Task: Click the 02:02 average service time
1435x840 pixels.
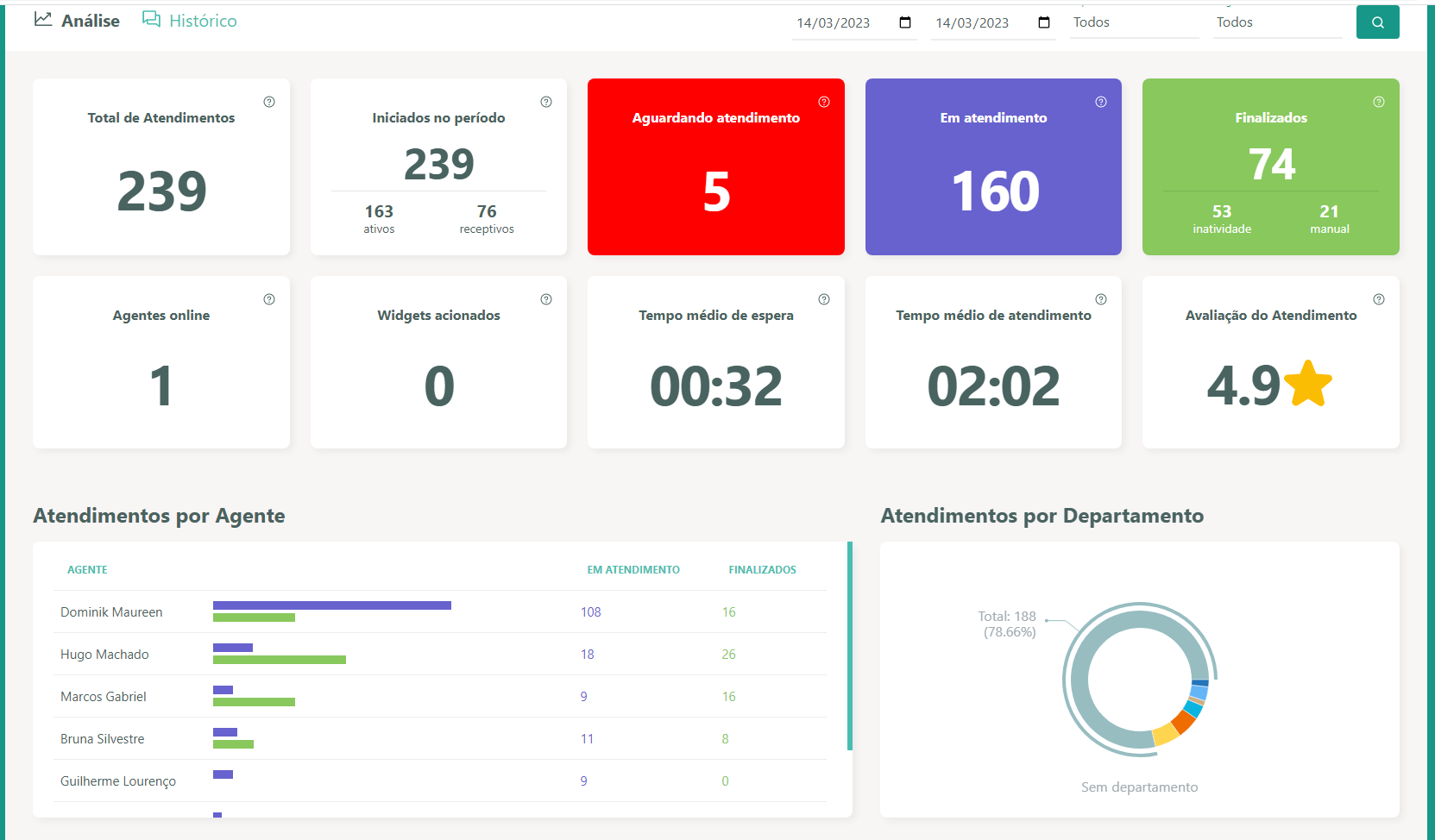Action: click(993, 386)
